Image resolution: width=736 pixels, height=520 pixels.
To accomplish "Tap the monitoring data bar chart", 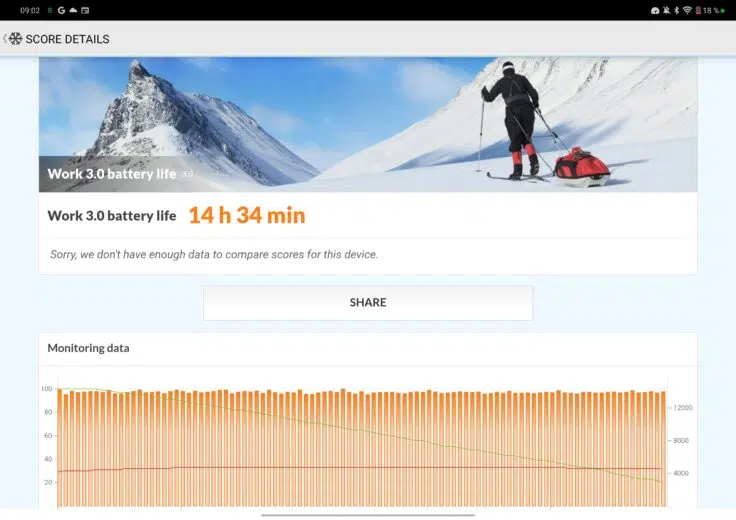I will [361, 448].
